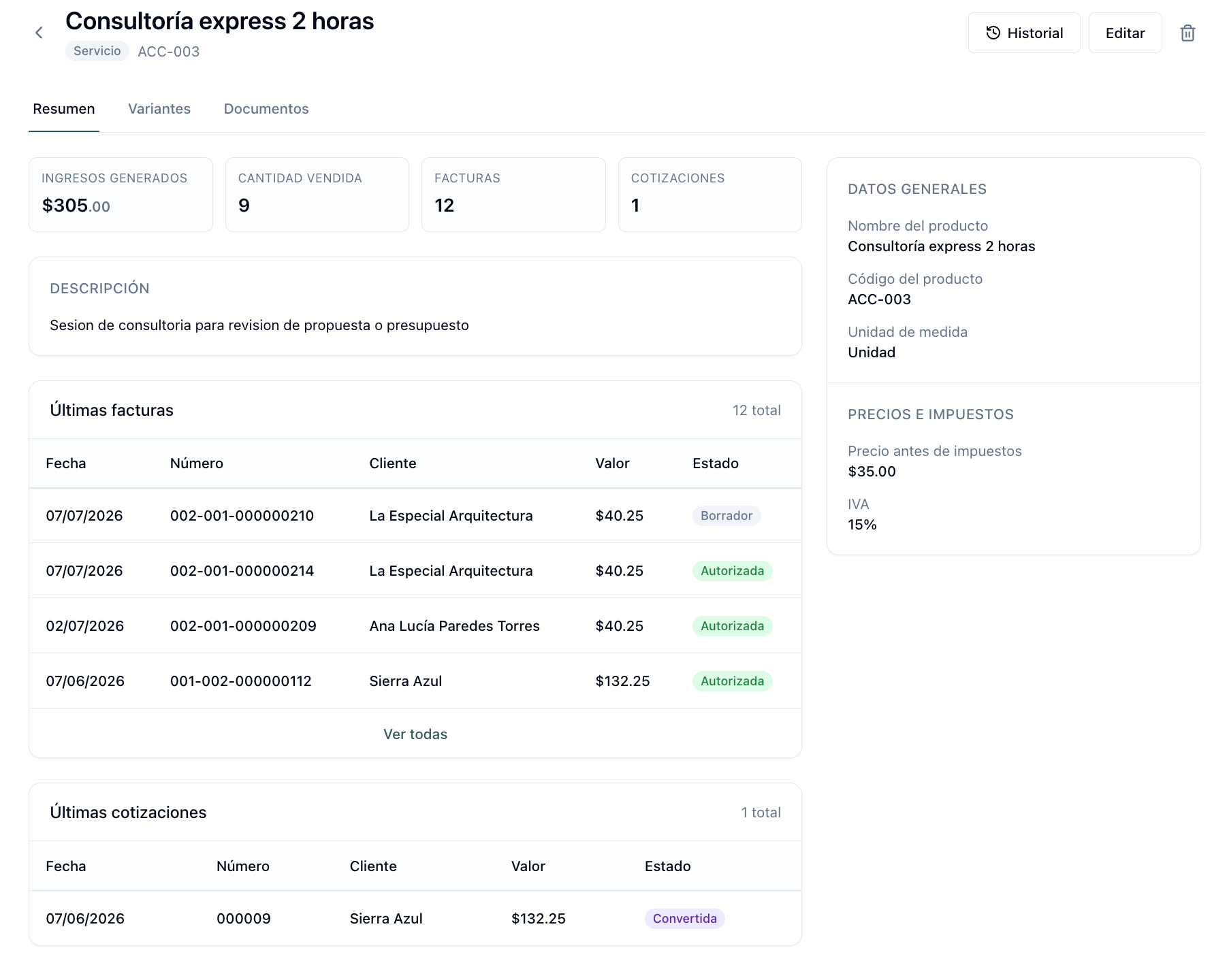The height and width of the screenshot is (980, 1212).
Task: Click the Cotizaciones card showing 1
Action: pyautogui.click(x=710, y=195)
